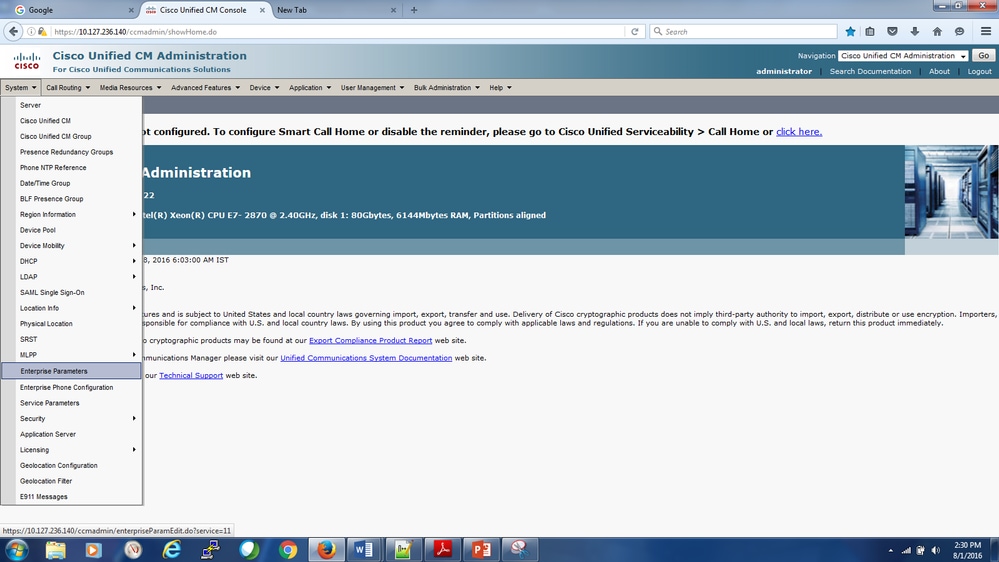The image size is (999, 562).
Task: Expand the Advanced Features menu
Action: pyautogui.click(x=205, y=88)
